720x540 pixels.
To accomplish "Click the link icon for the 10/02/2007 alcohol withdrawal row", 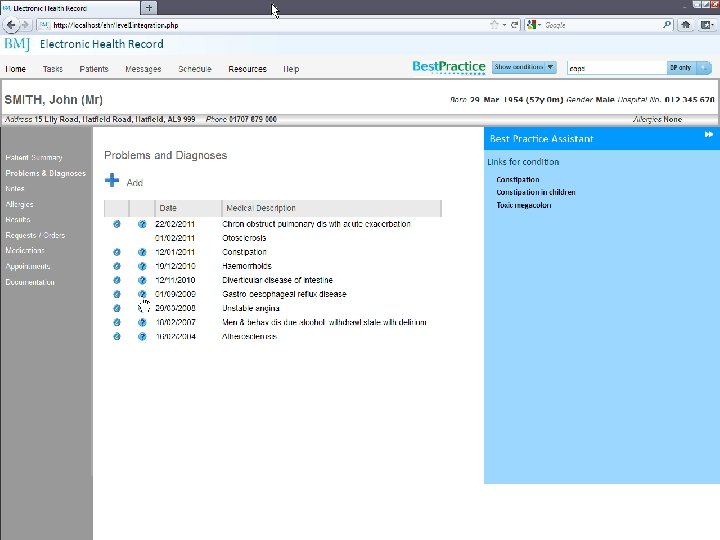I will 117,322.
